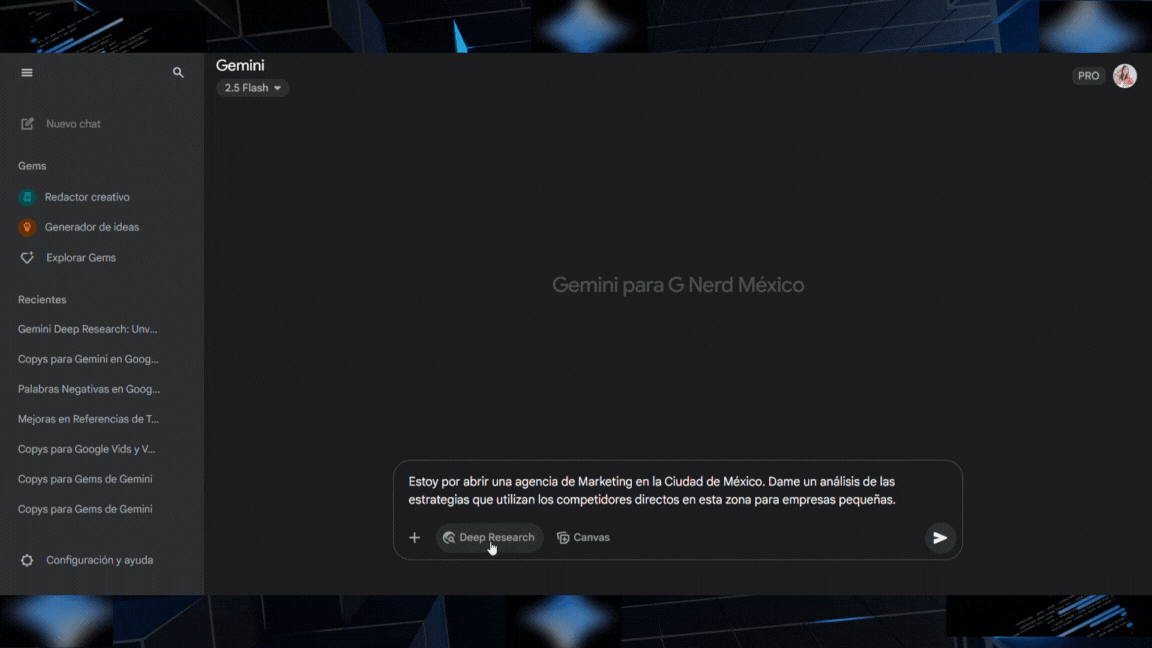Submit the prompt with the send arrow
Screen dimensions: 1152x648
pyautogui.click(x=939, y=537)
